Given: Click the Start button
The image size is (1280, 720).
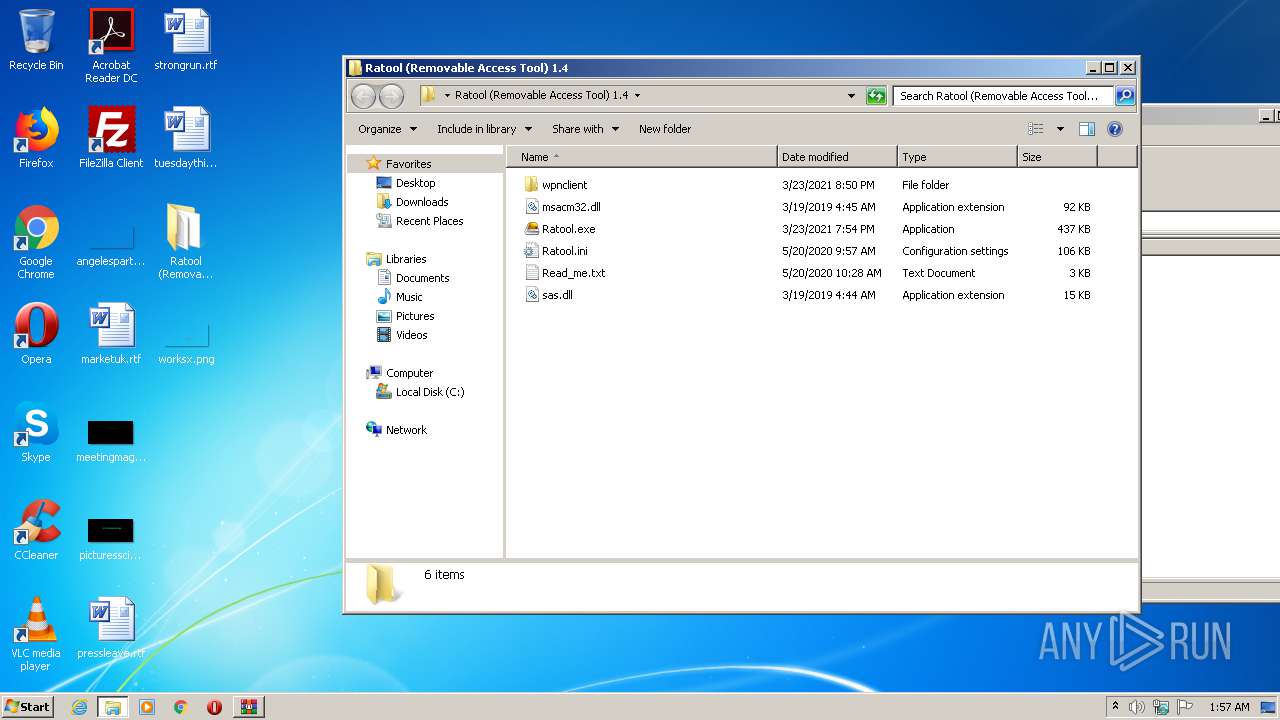Looking at the screenshot, I should tap(28, 707).
